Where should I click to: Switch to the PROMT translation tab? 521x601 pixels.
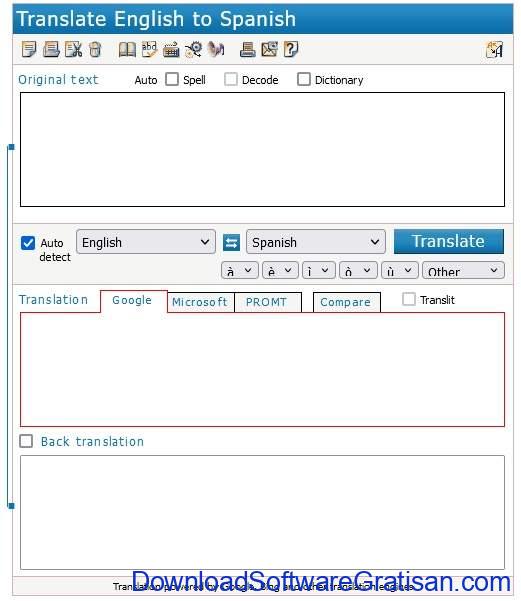coord(268,302)
